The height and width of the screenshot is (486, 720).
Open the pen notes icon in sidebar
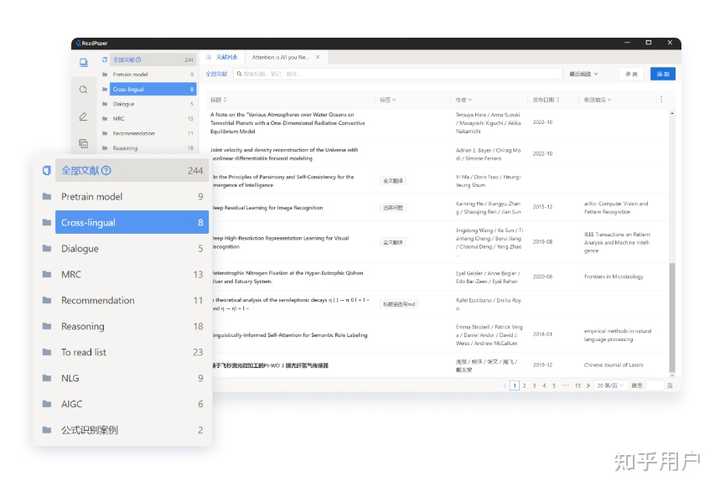coord(83,117)
